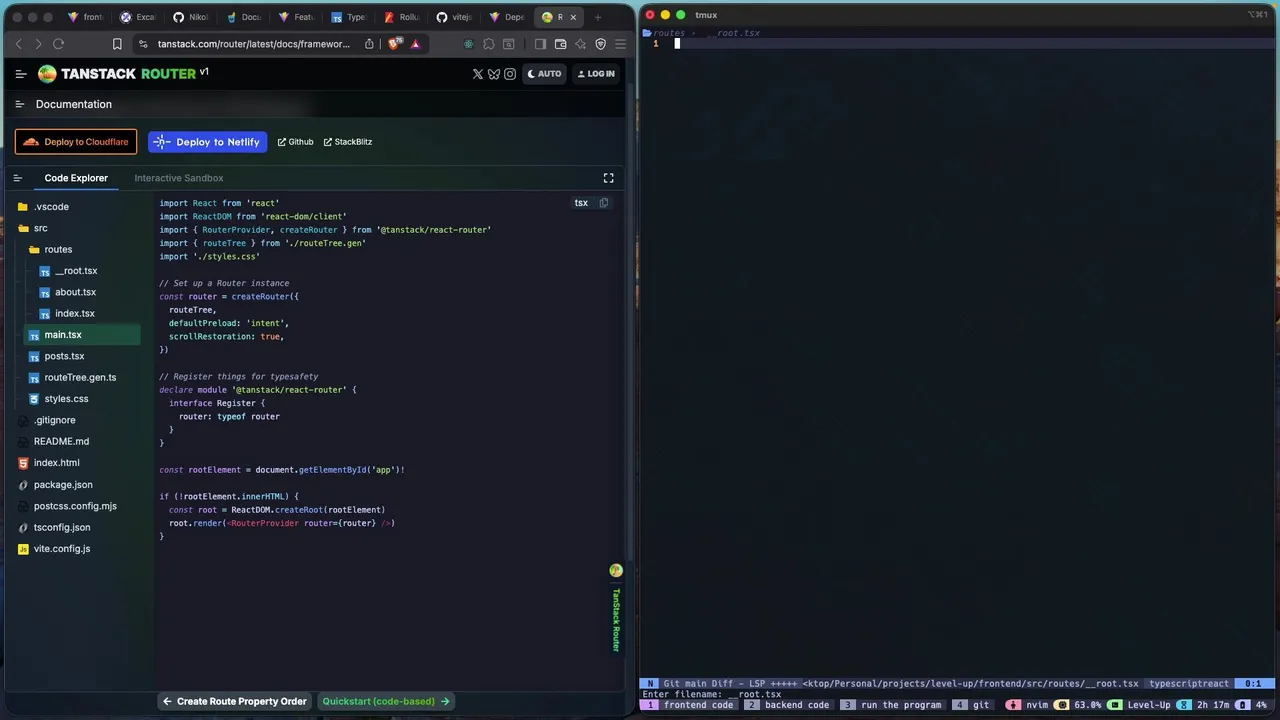
Task: Switch to the Excalidraw browser tab
Action: [138, 17]
